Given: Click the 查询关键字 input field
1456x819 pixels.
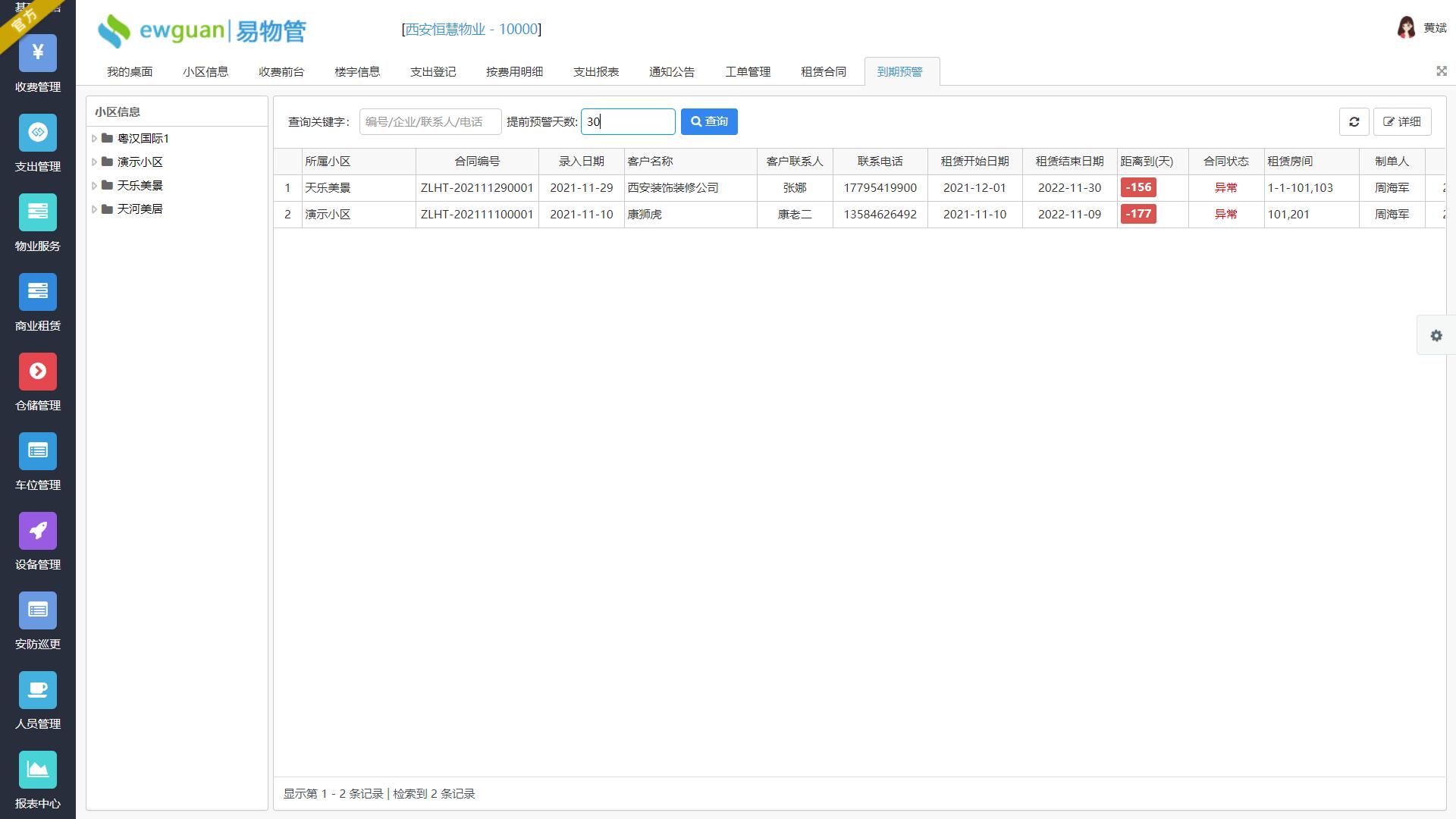Looking at the screenshot, I should [x=429, y=122].
